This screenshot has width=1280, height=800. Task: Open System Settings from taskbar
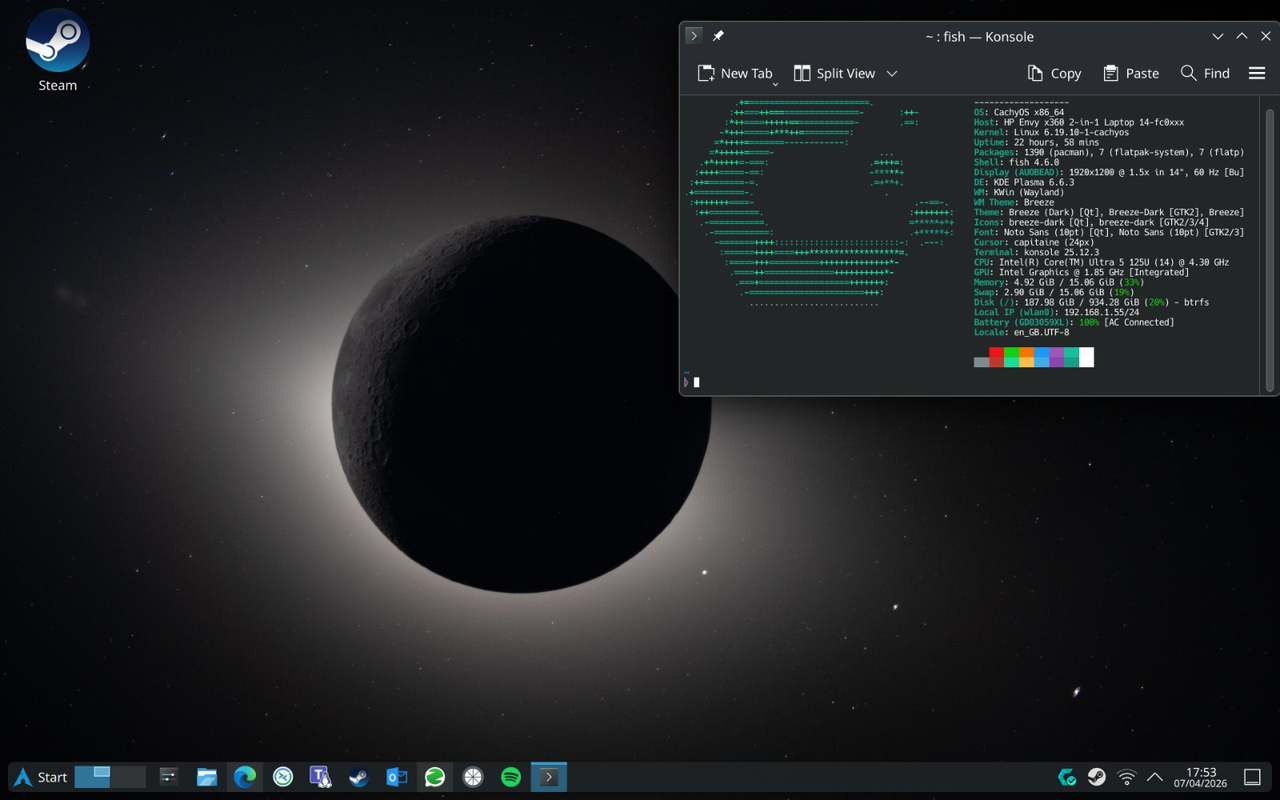click(169, 777)
